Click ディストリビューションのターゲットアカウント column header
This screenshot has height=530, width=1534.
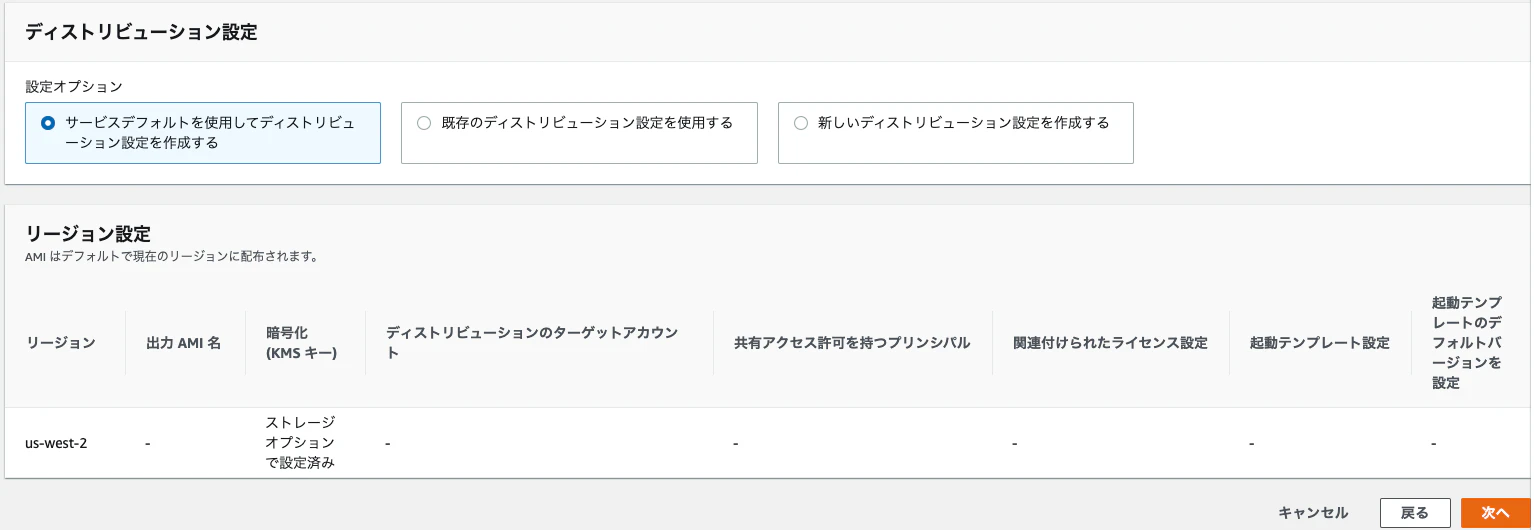(x=533, y=343)
